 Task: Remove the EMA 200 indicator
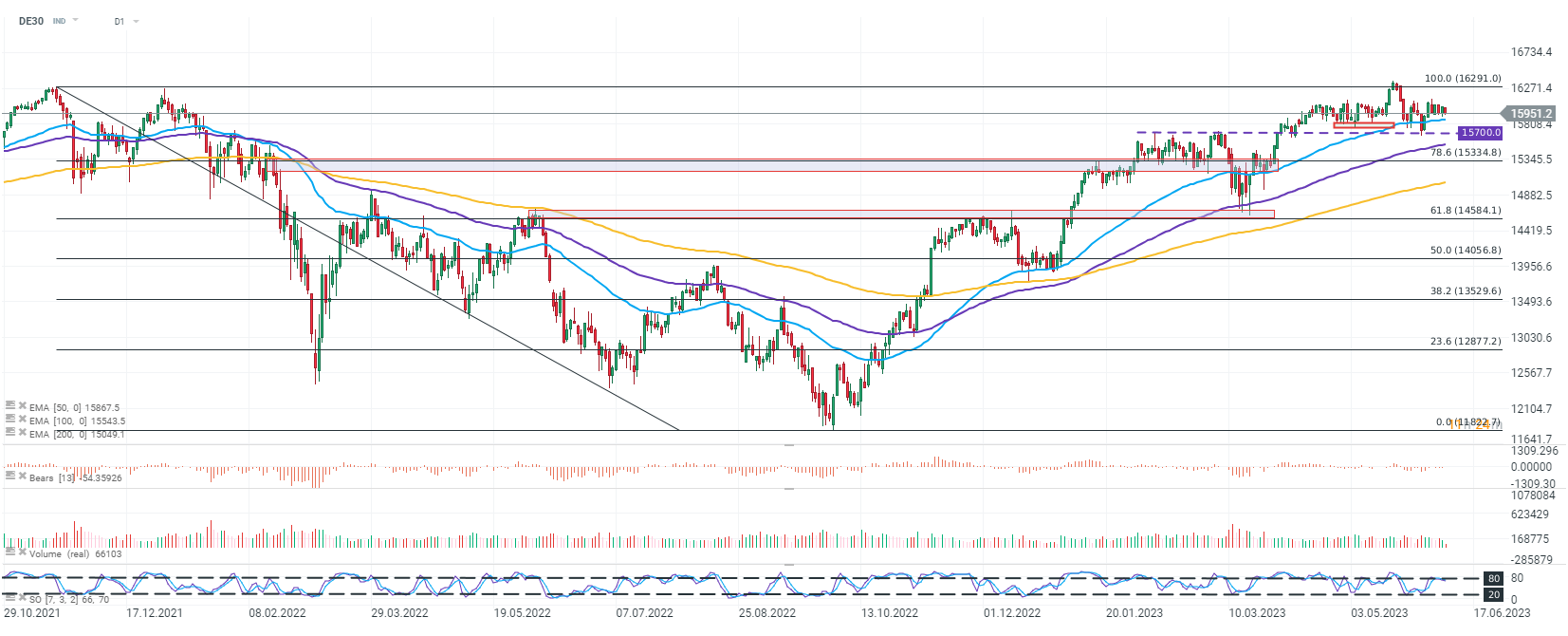(x=22, y=432)
